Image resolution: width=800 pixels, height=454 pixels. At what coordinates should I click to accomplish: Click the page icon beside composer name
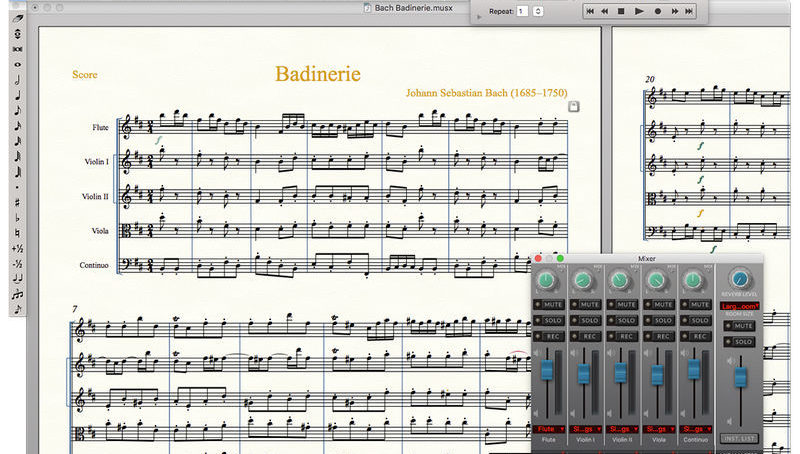point(573,106)
